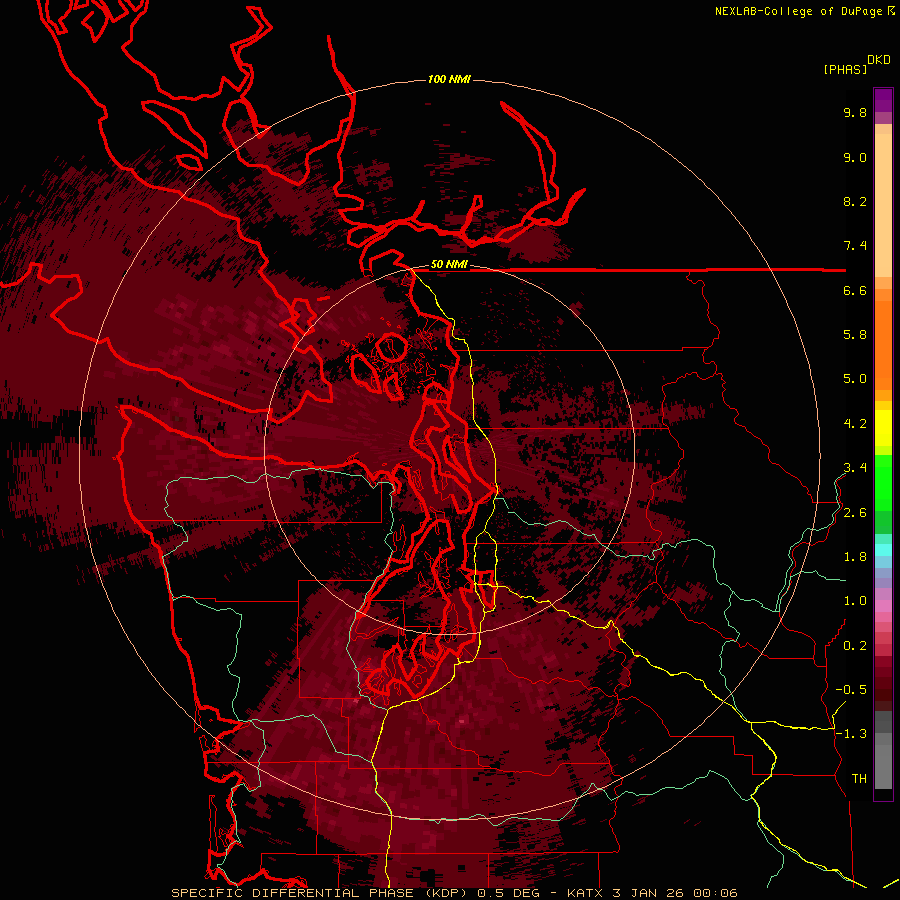Viewport: 900px width, 900px height.
Task: Click the 8.2 legend value
Action: tap(855, 201)
